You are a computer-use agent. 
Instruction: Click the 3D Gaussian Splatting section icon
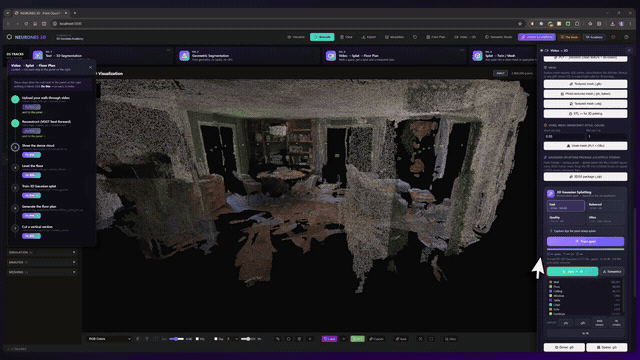pyautogui.click(x=551, y=193)
